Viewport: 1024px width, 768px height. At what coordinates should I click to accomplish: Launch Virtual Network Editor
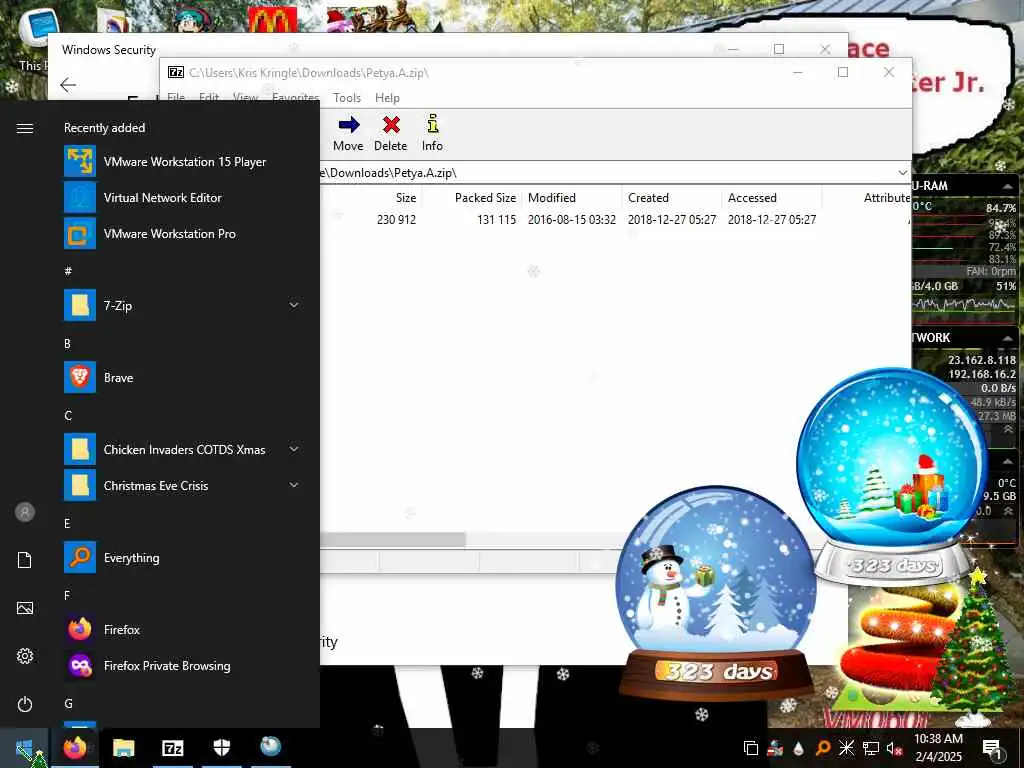tap(180, 198)
